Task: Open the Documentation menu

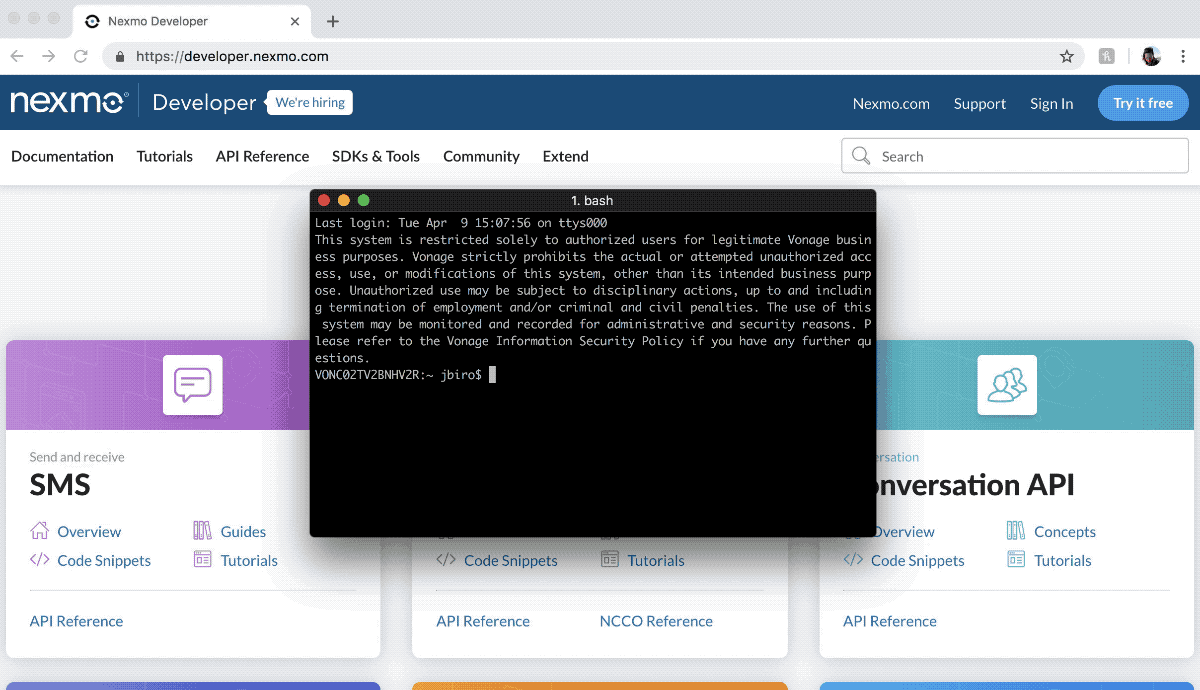Action: point(62,156)
